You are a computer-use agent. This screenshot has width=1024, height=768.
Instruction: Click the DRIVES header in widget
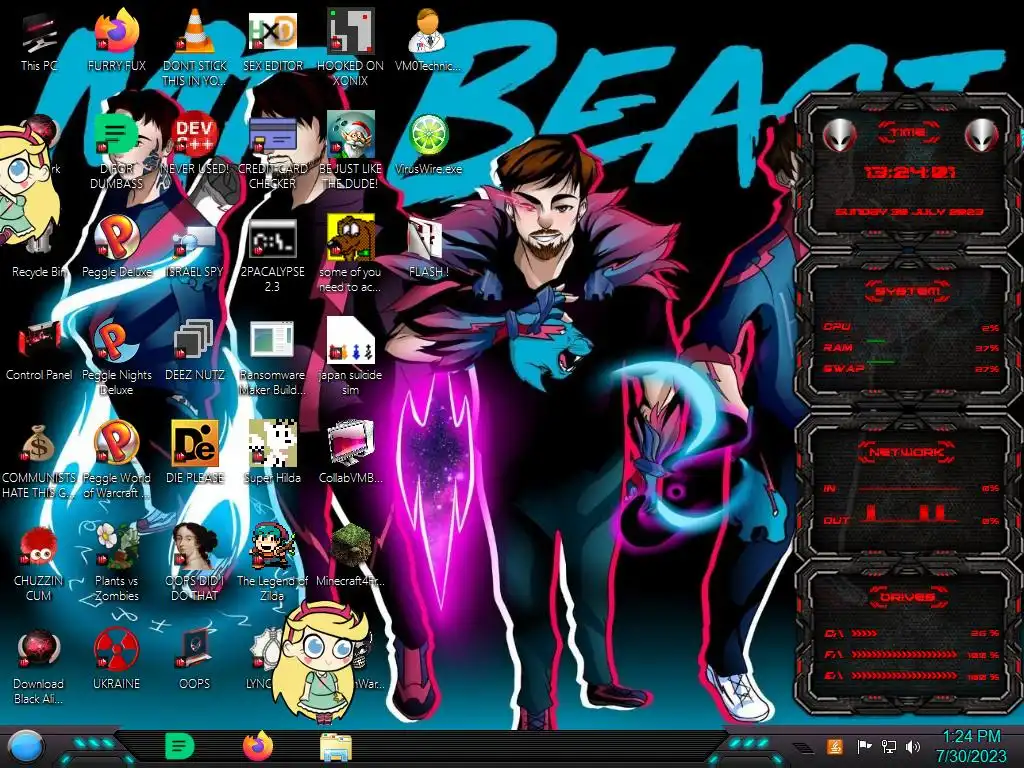[x=908, y=597]
